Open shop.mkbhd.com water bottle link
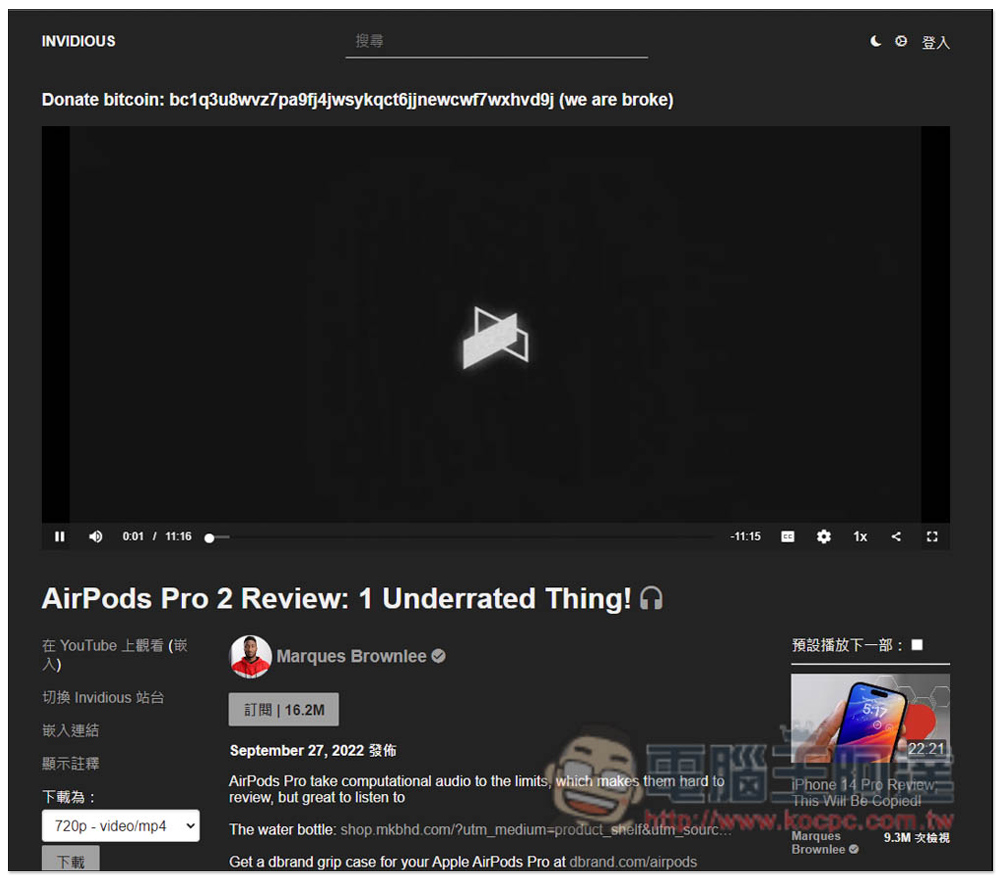1000x881 pixels. pos(536,829)
